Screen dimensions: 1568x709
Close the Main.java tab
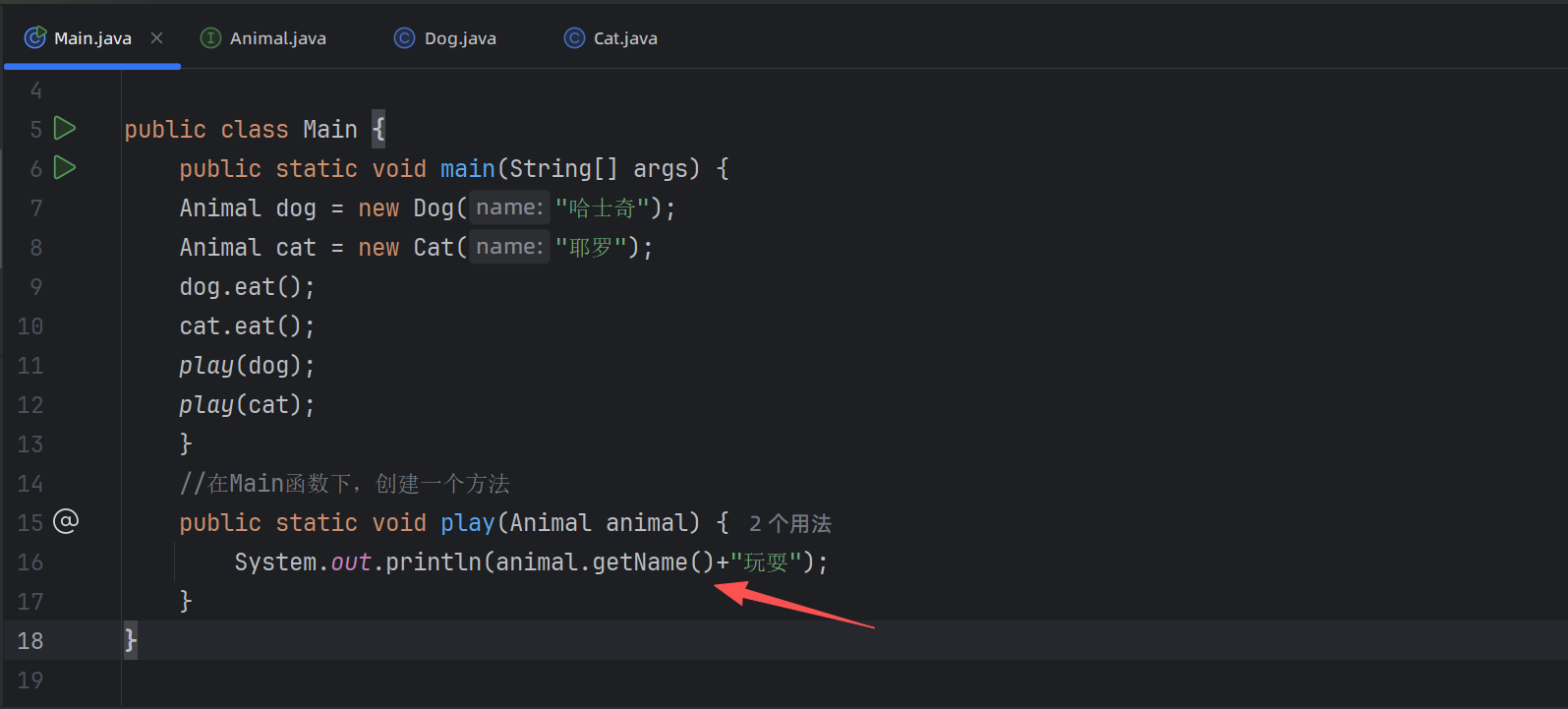click(x=157, y=38)
